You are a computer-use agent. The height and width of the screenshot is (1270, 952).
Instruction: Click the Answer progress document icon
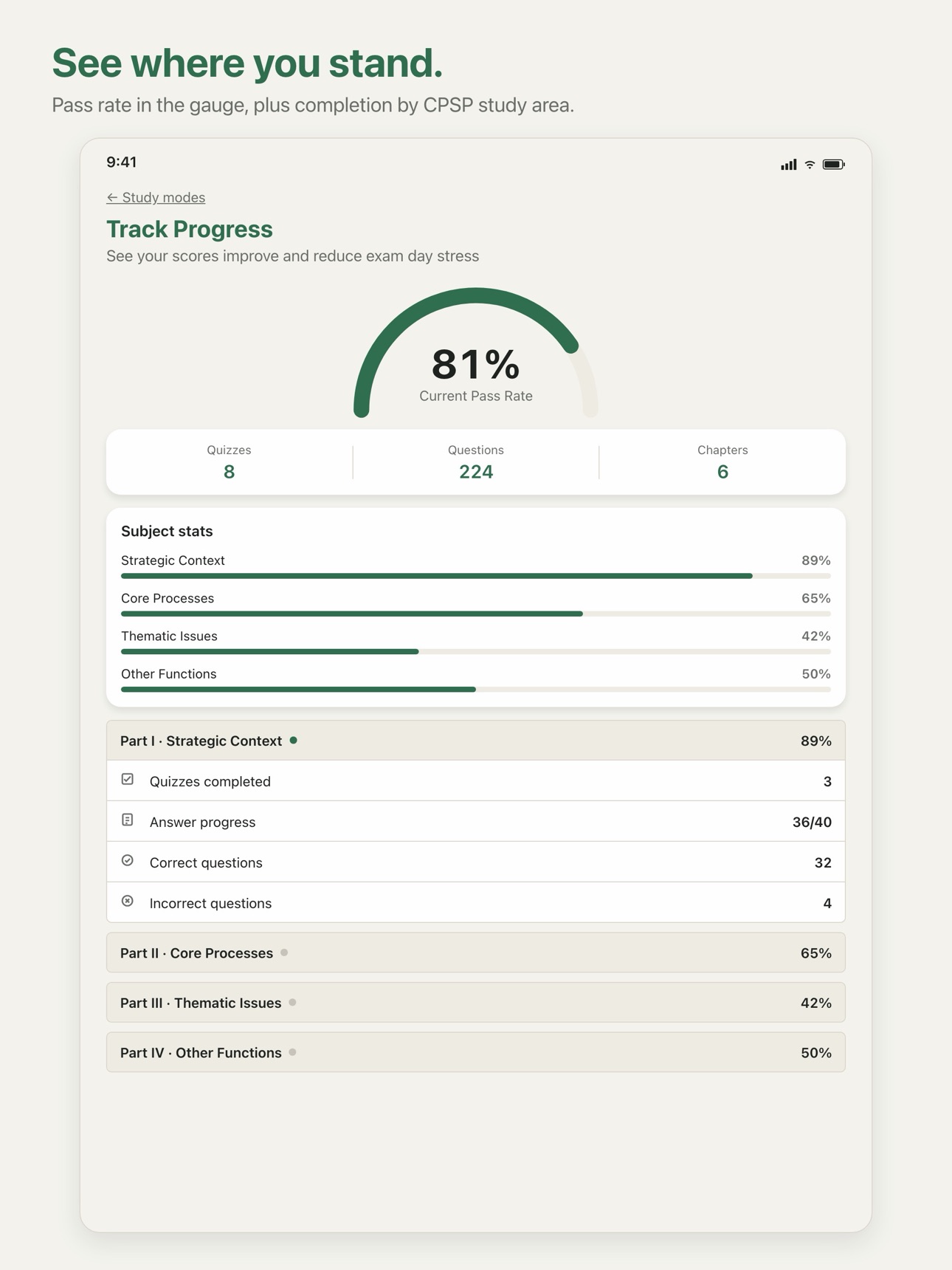pyautogui.click(x=128, y=820)
